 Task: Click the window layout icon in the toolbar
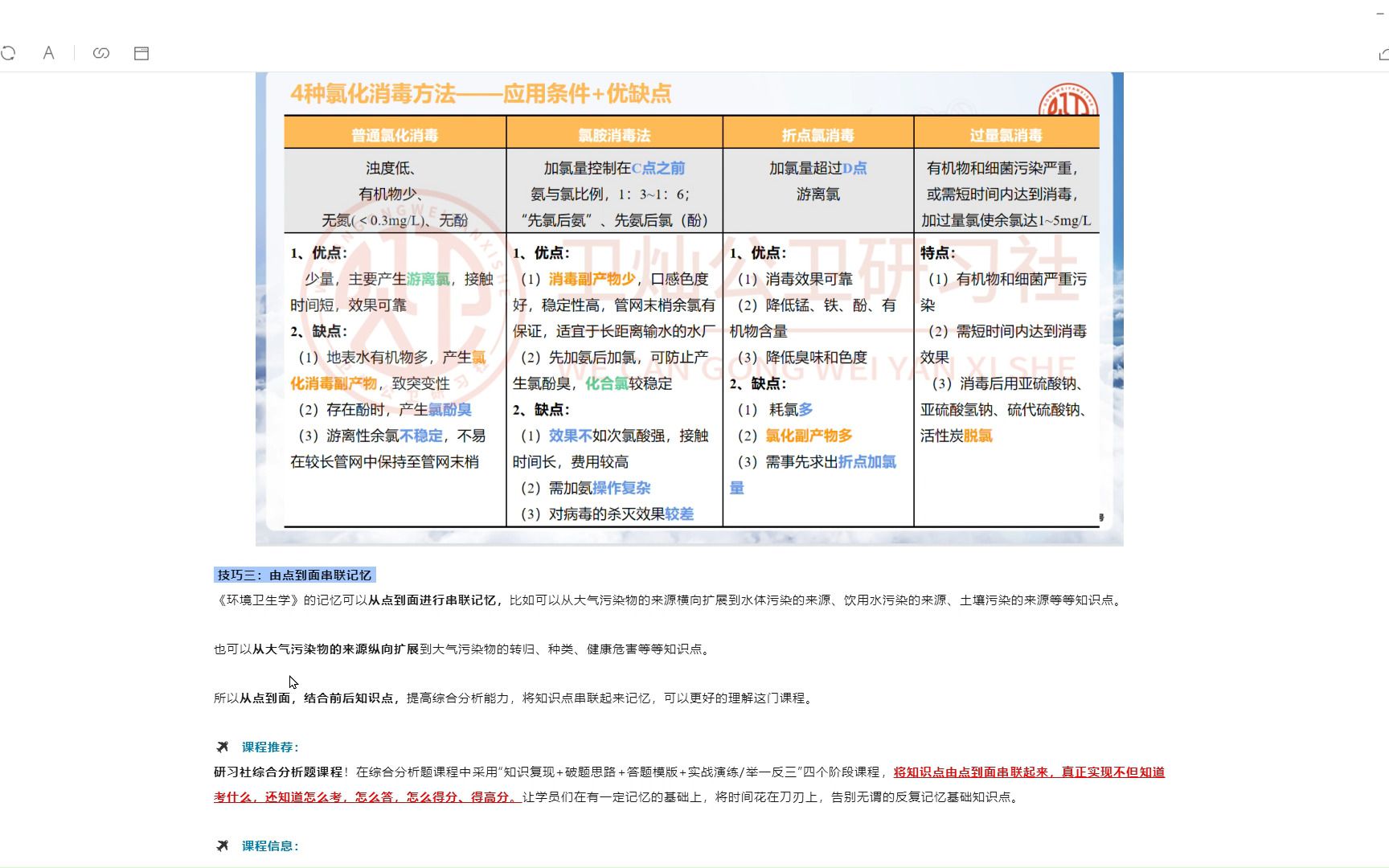pyautogui.click(x=141, y=53)
